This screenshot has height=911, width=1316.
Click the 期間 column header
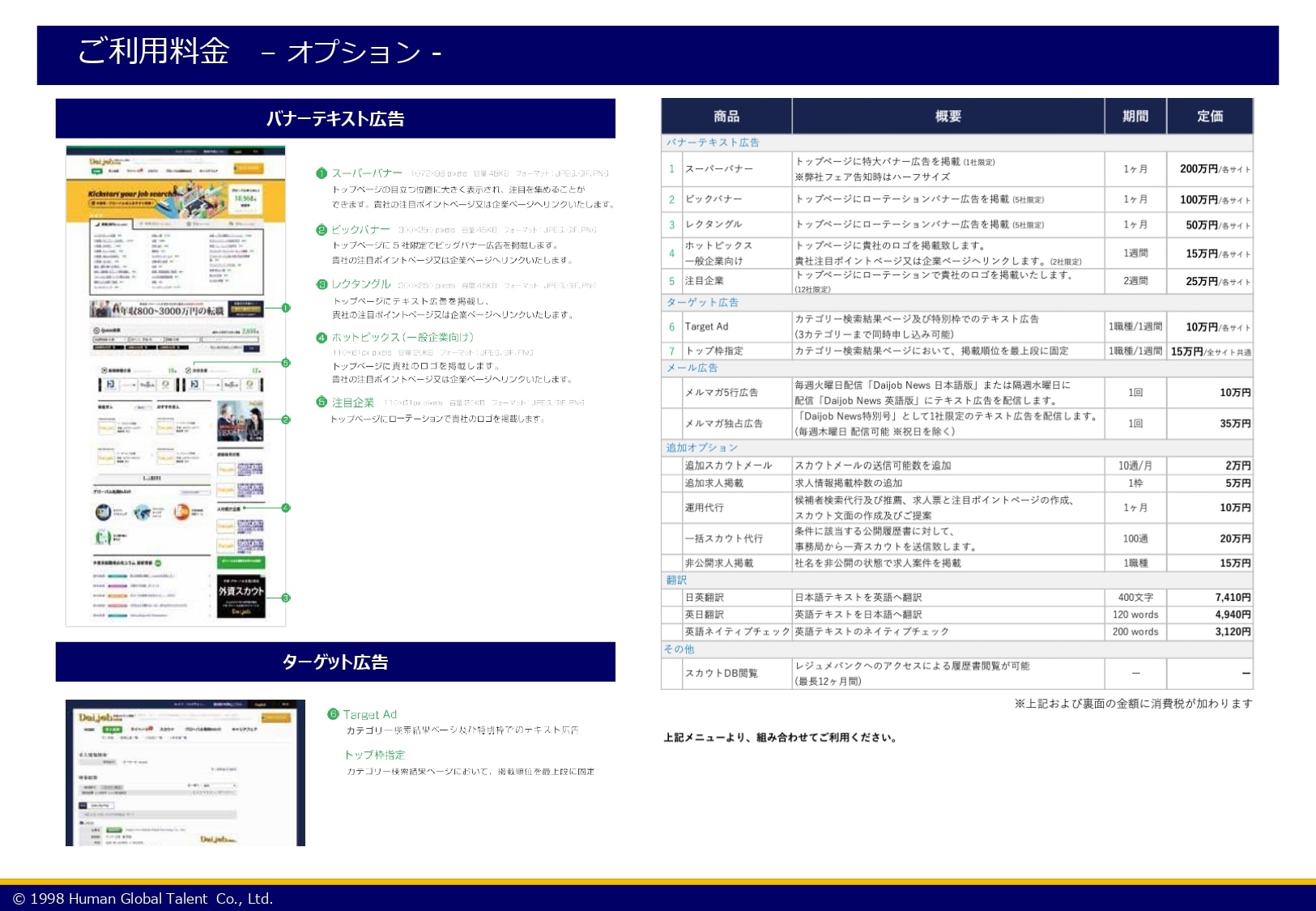1135,117
